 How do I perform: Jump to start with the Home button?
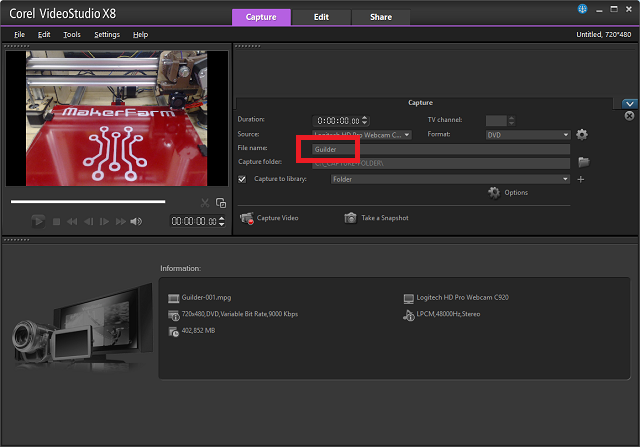(72, 221)
